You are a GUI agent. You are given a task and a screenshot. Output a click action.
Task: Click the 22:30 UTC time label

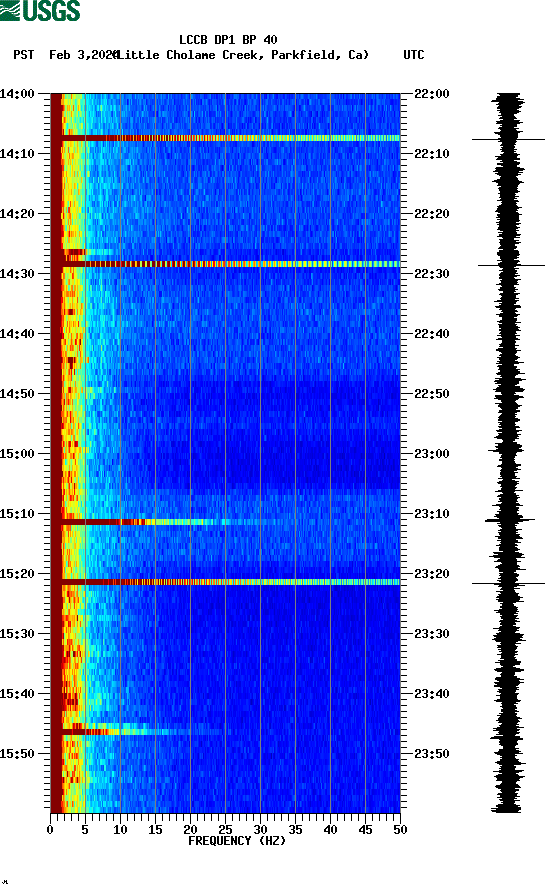(432, 273)
